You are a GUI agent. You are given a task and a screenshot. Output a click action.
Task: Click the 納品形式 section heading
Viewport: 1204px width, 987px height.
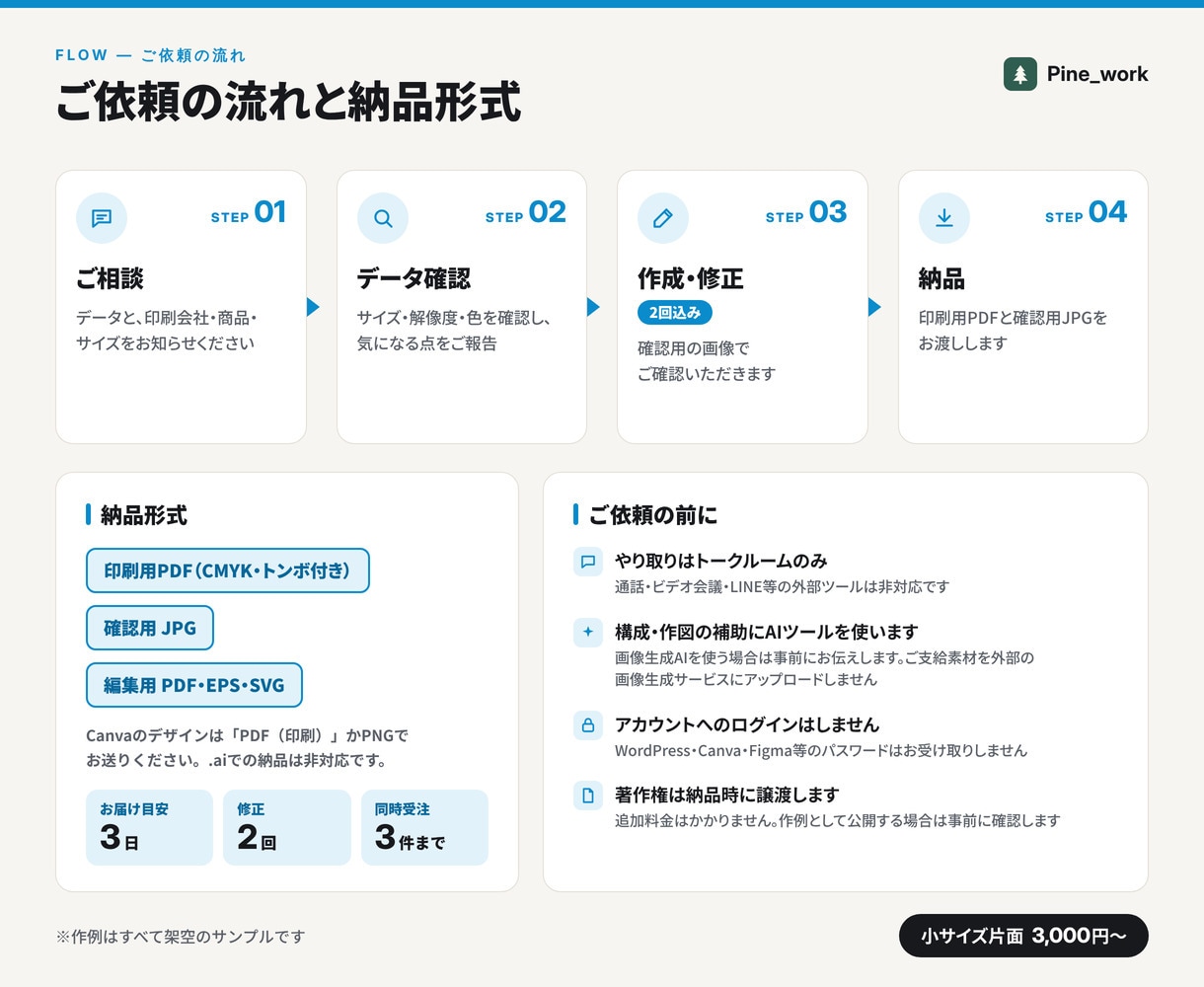pos(144,515)
